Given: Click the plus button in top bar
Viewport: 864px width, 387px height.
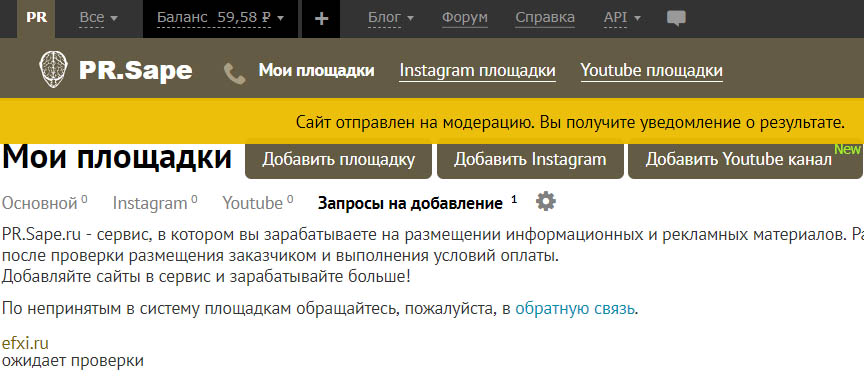Looking at the screenshot, I should click(321, 19).
